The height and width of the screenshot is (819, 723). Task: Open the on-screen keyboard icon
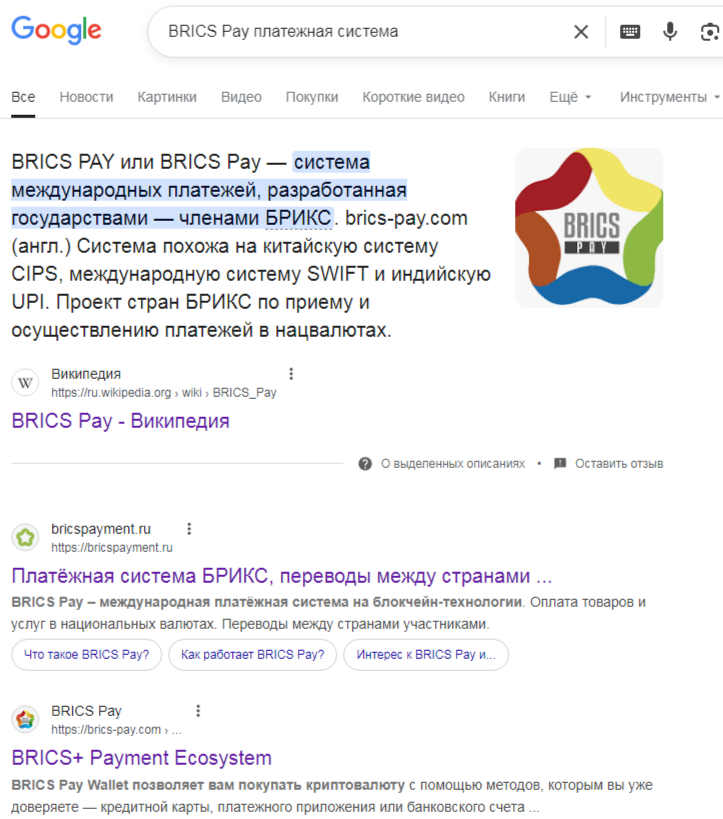pos(630,32)
